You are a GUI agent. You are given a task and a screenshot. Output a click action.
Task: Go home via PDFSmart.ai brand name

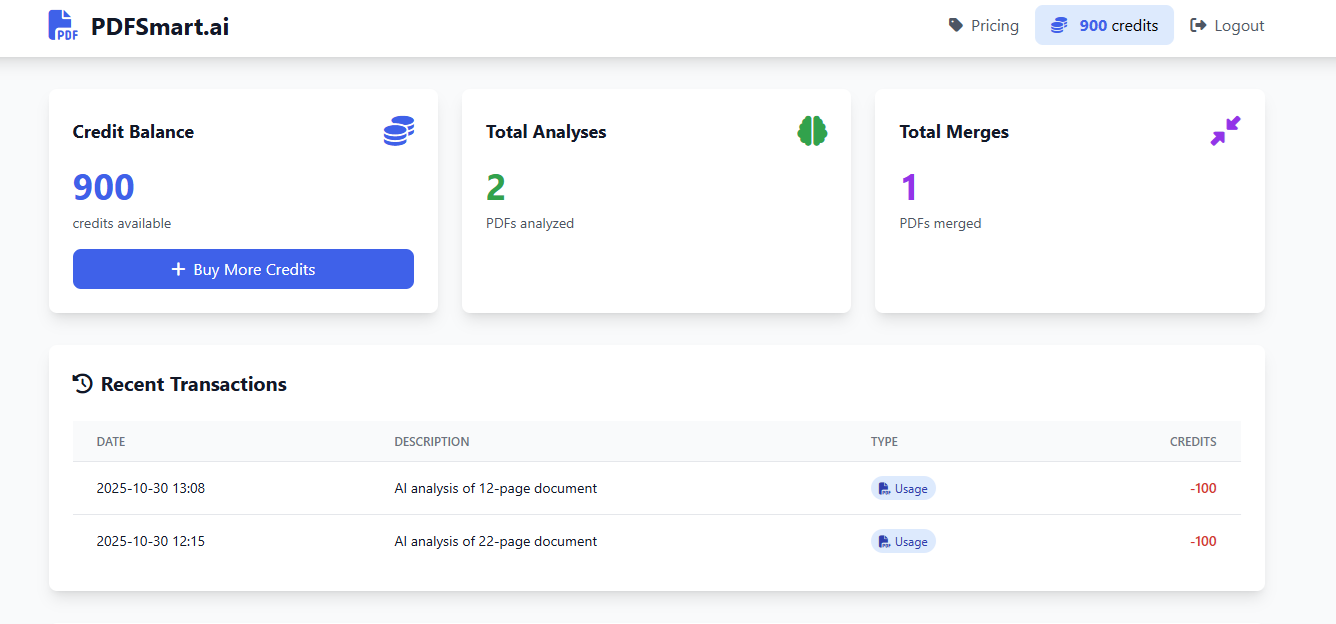click(160, 26)
